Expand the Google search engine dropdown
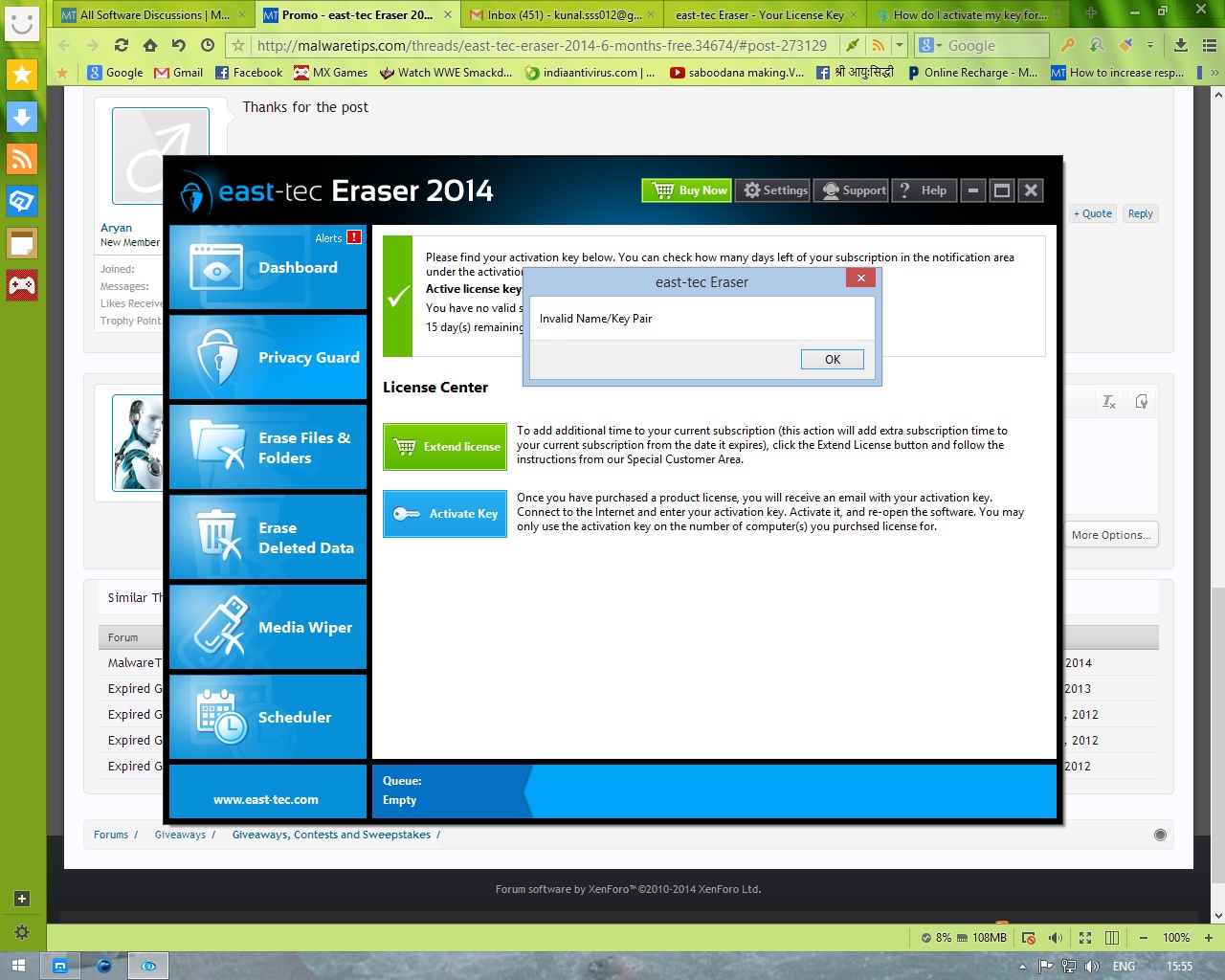This screenshot has height=980, width=1225. tap(930, 45)
